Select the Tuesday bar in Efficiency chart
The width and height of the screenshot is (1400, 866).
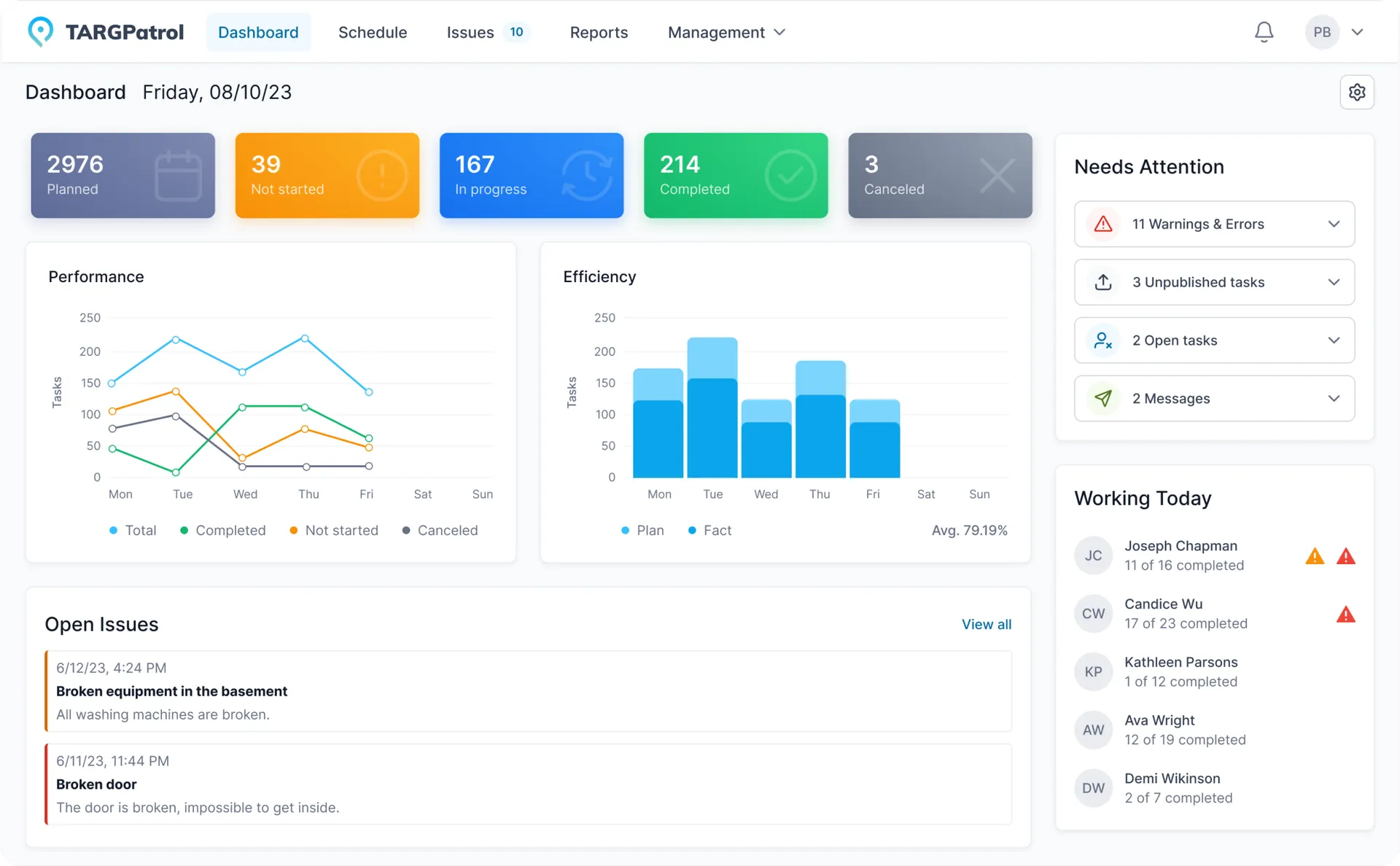pos(712,408)
